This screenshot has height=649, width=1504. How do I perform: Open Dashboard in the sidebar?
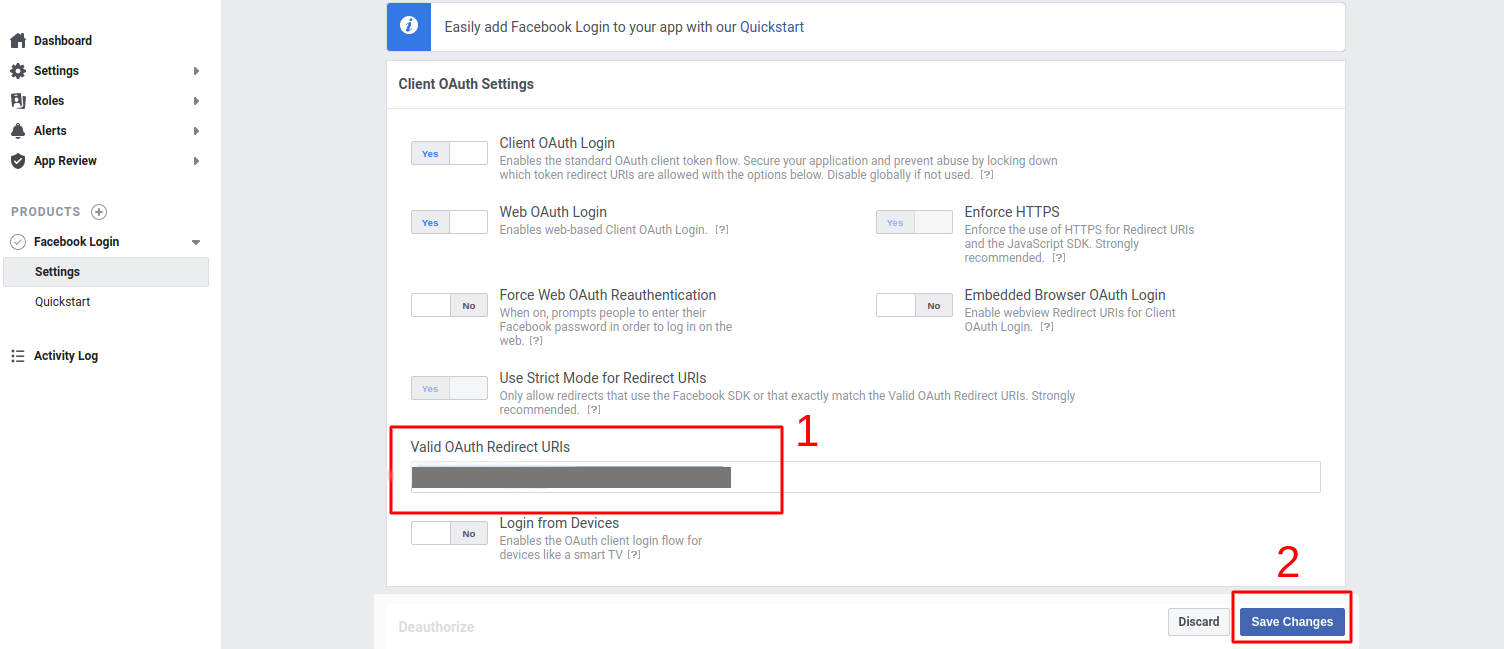pos(63,41)
